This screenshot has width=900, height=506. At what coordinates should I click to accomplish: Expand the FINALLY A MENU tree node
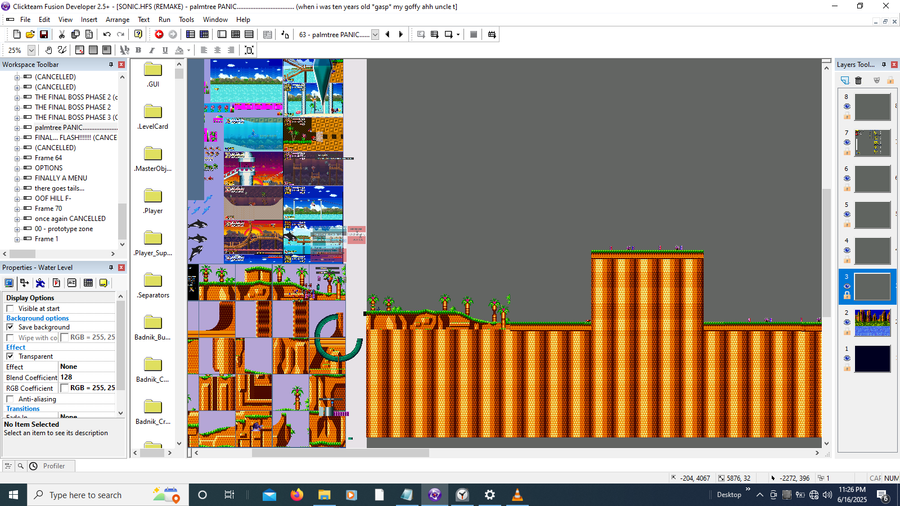point(17,178)
